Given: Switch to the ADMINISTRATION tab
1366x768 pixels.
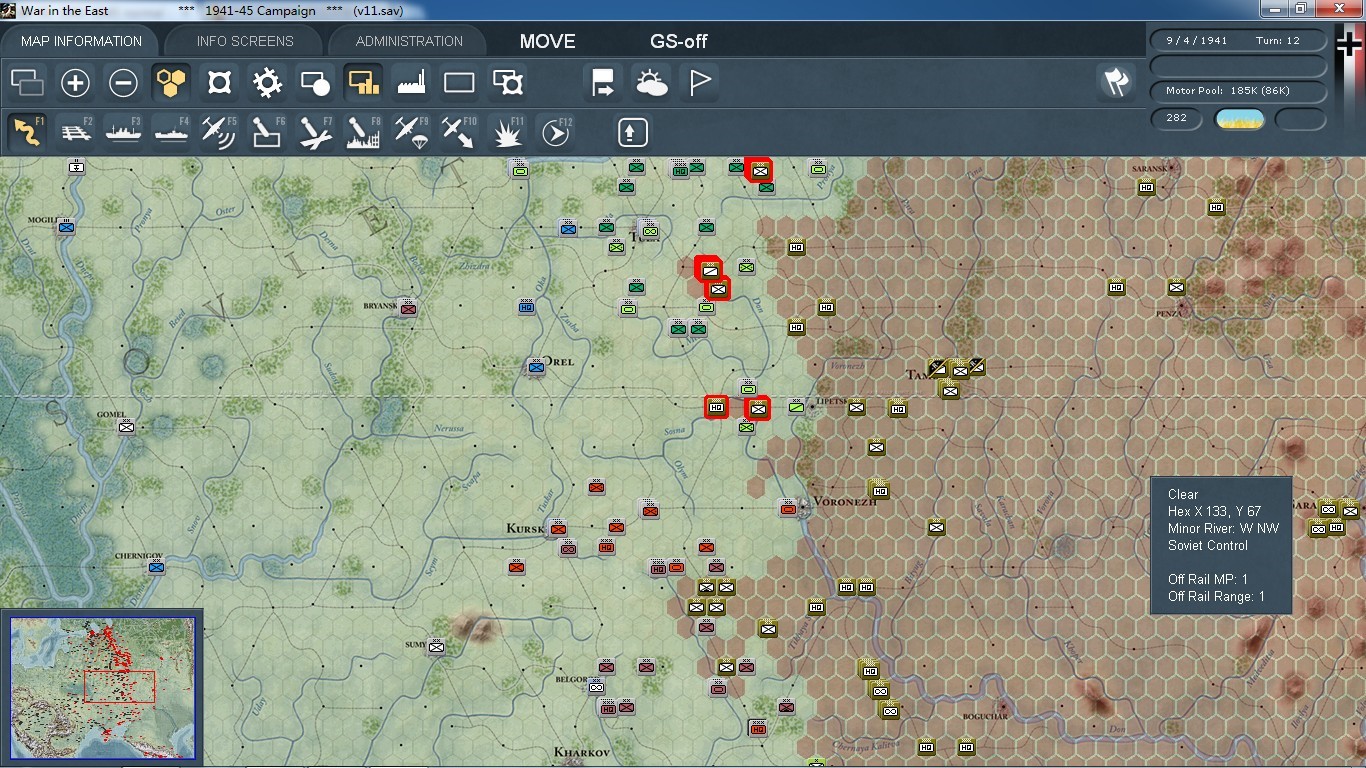Looking at the screenshot, I should (409, 41).
